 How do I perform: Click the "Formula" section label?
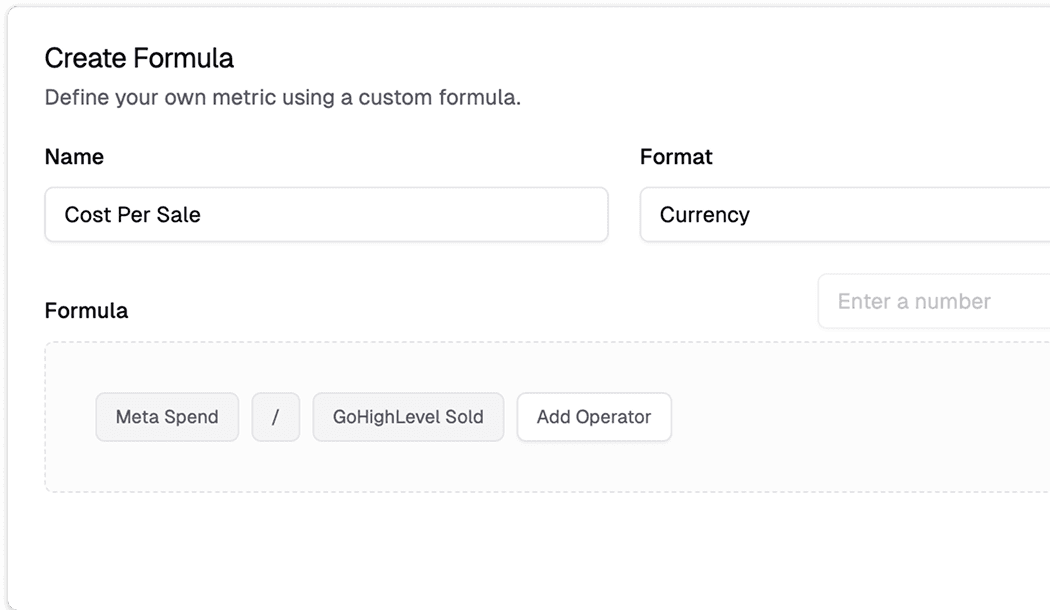pyautogui.click(x=86, y=311)
